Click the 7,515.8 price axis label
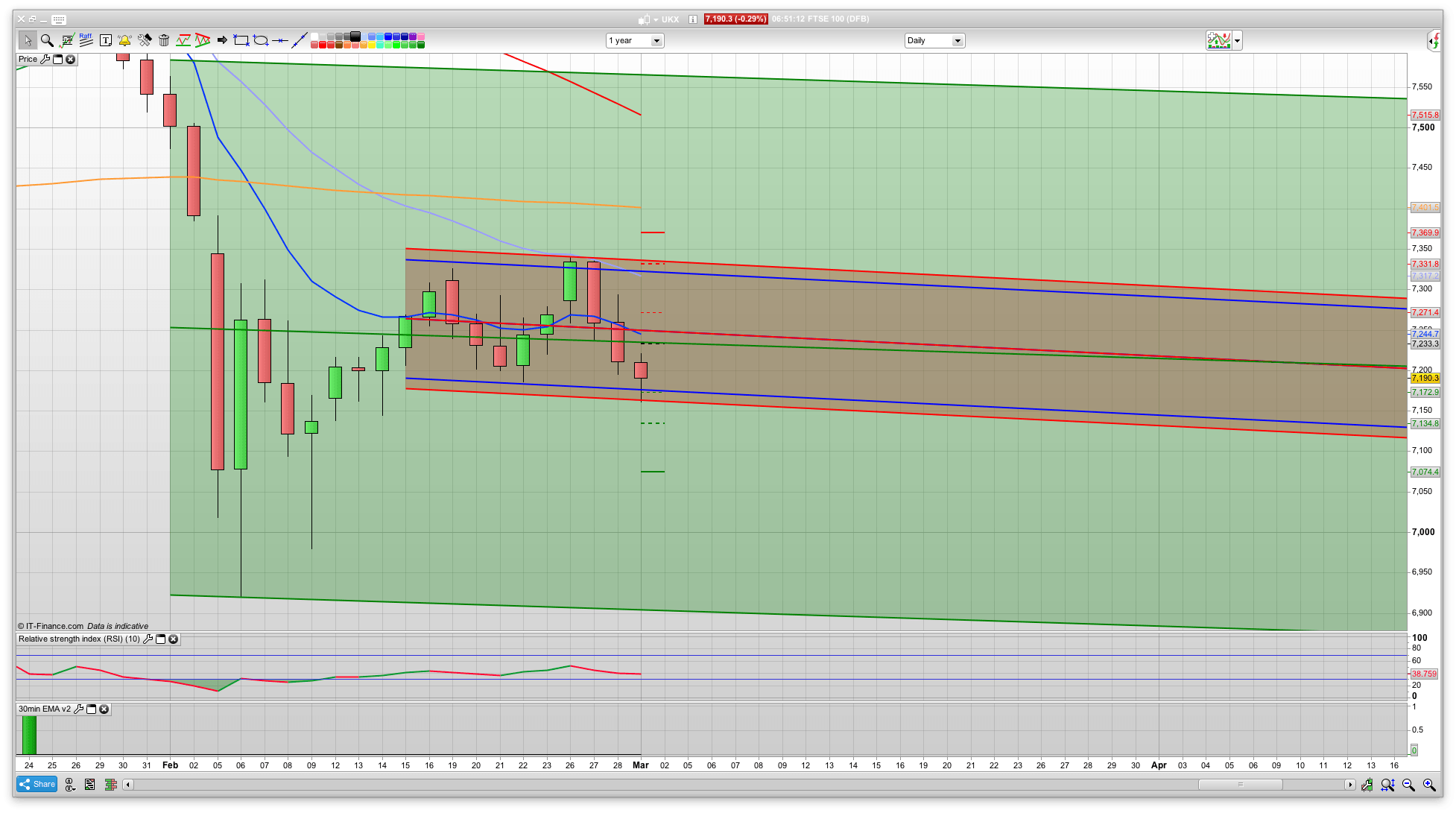Viewport: 1456px width, 813px height. click(1425, 115)
